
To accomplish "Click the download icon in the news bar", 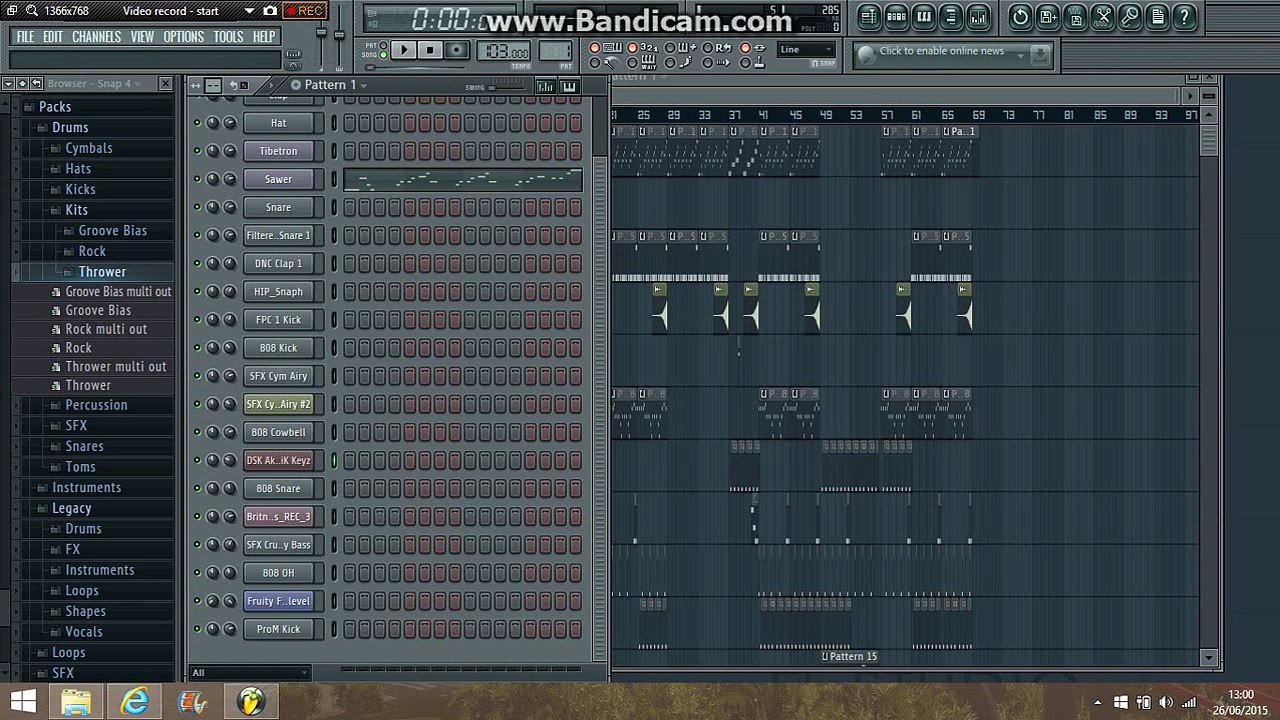I will pyautogui.click(x=1040, y=55).
